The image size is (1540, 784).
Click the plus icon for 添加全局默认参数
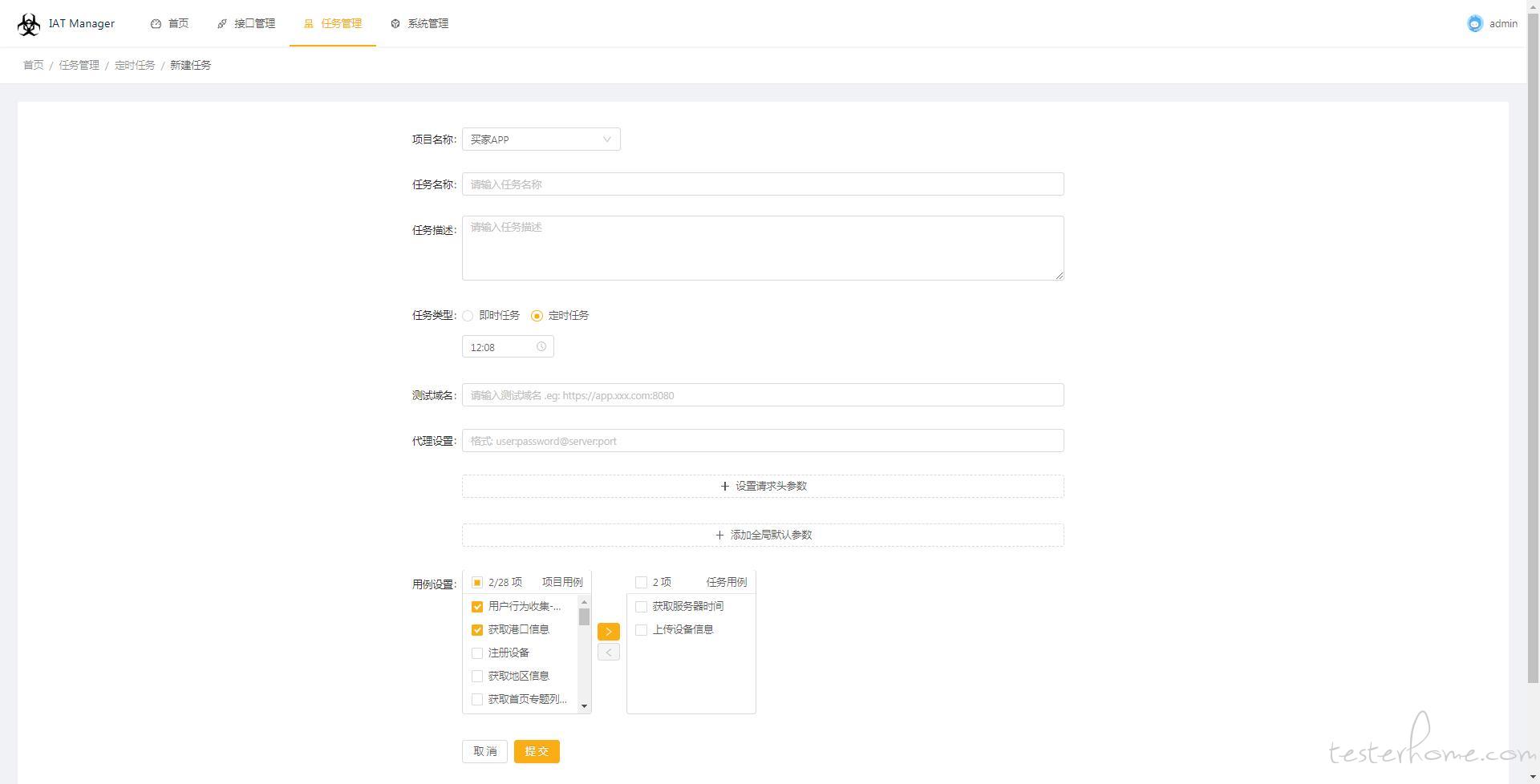click(719, 535)
